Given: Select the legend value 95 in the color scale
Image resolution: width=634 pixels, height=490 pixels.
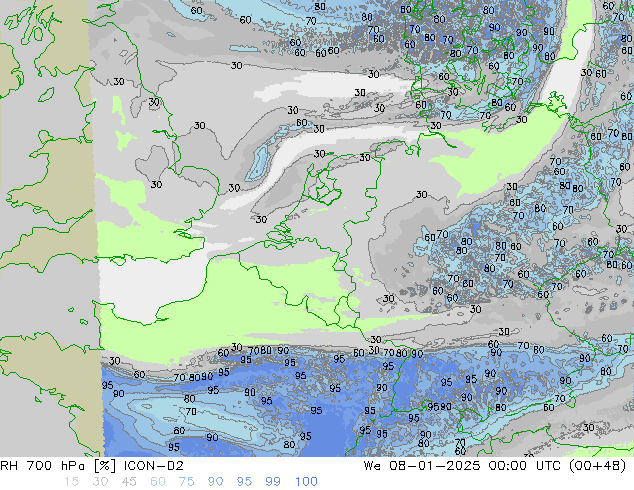Looking at the screenshot, I should click(244, 482).
